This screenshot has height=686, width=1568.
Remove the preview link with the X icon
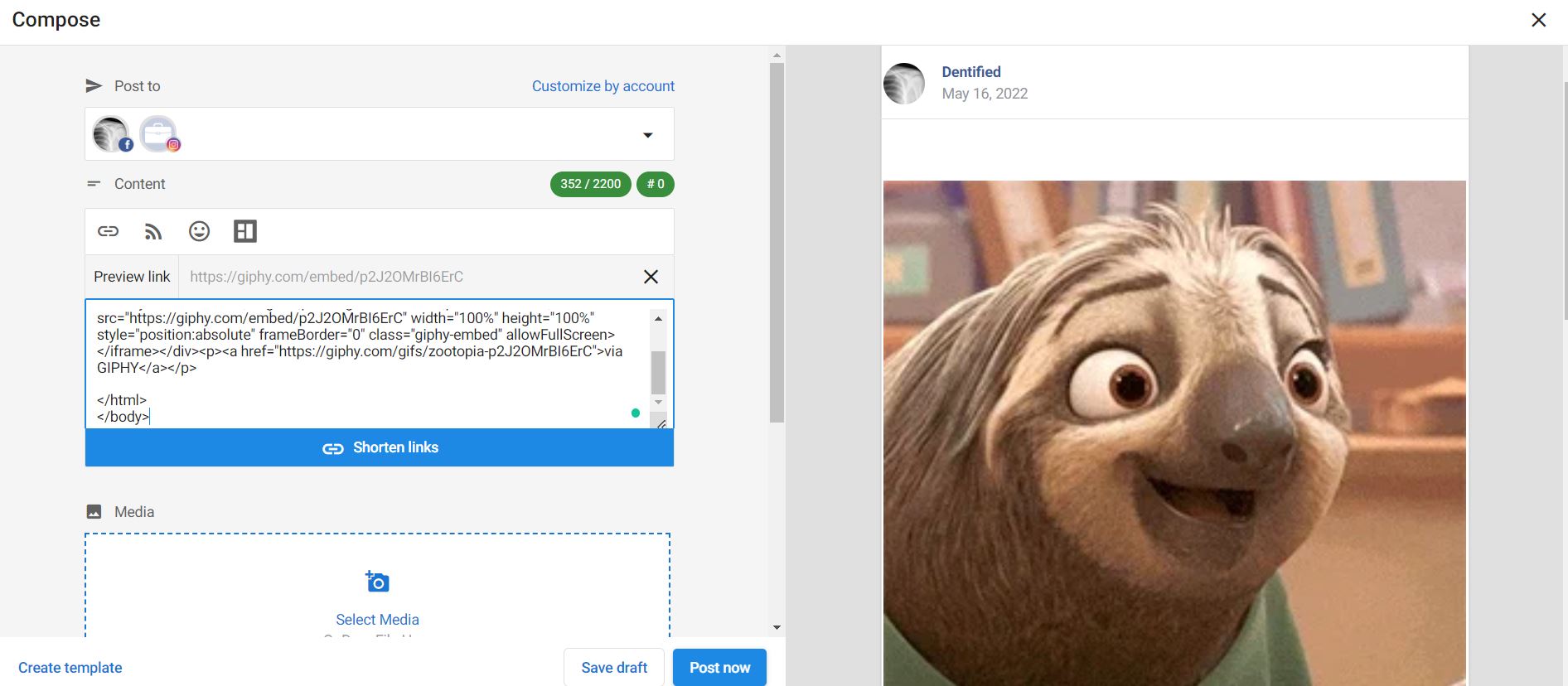[x=651, y=277]
